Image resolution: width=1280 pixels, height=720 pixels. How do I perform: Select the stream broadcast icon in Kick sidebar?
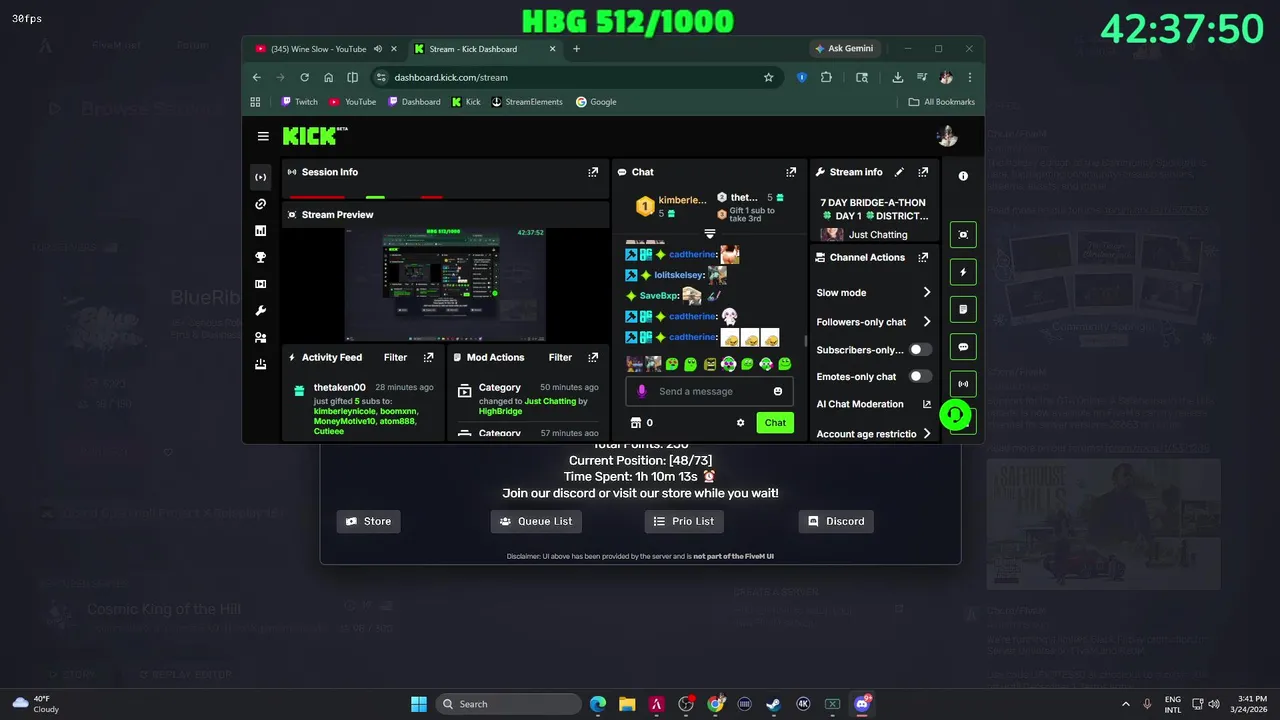coord(261,177)
